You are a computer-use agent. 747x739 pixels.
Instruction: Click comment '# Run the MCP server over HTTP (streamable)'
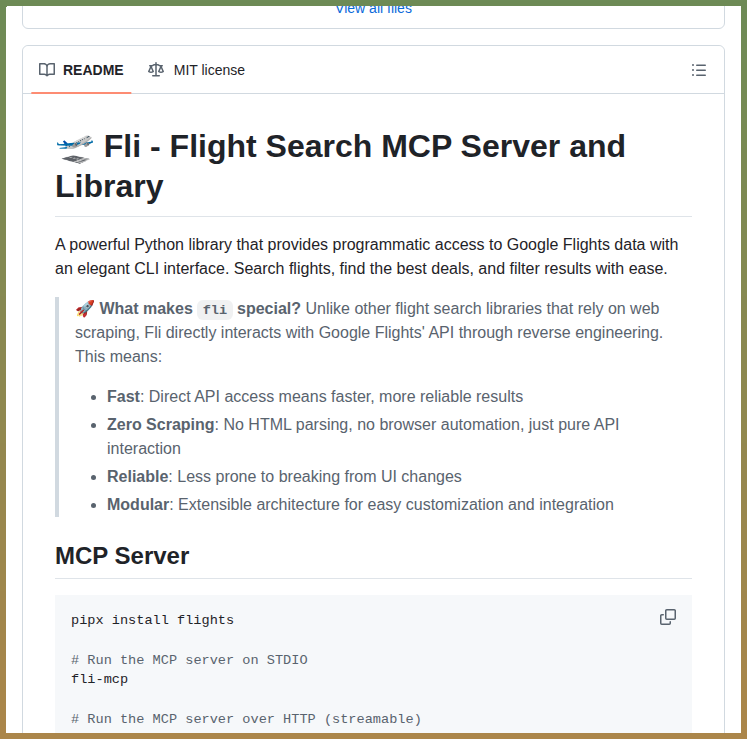click(x=246, y=719)
